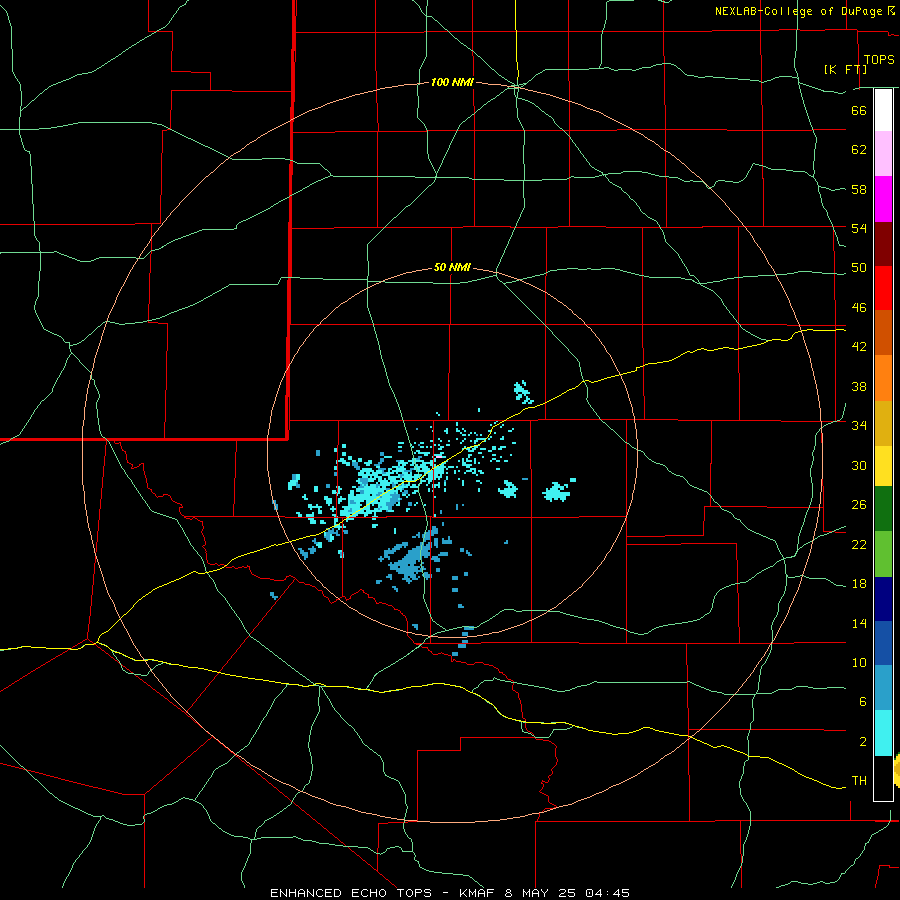Click the legend value 38
900x900 pixels.
(859, 386)
